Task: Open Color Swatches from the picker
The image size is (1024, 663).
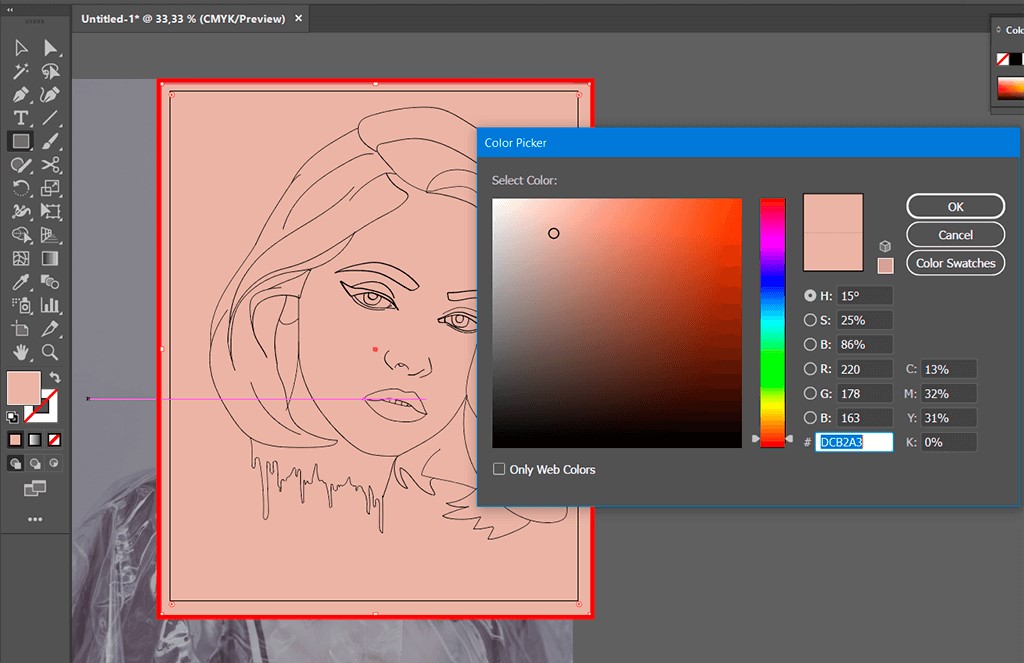Action: [x=955, y=263]
